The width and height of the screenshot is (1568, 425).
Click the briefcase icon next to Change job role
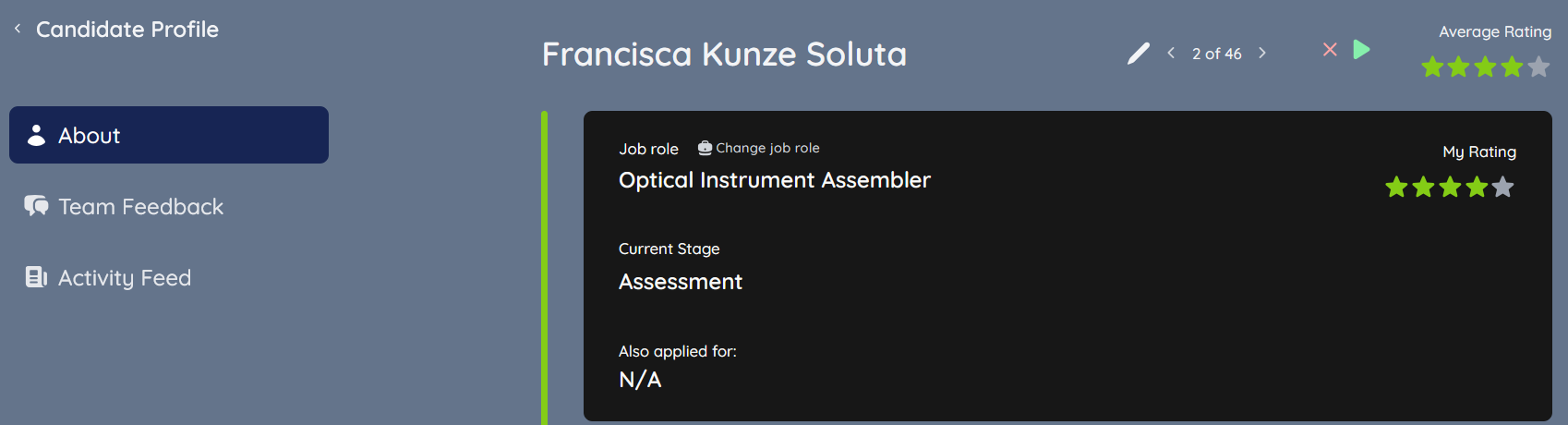click(705, 148)
